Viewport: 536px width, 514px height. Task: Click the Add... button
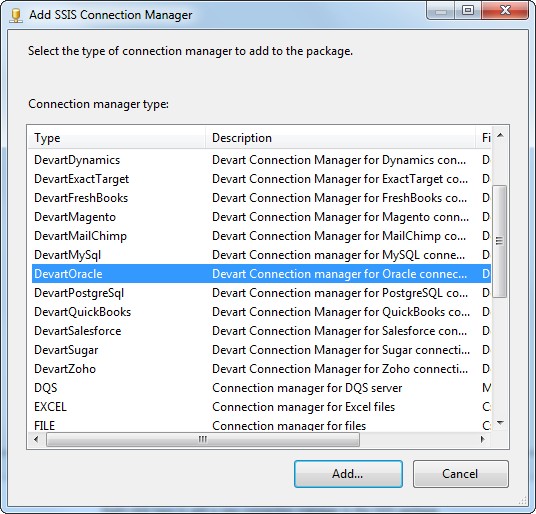[348, 474]
